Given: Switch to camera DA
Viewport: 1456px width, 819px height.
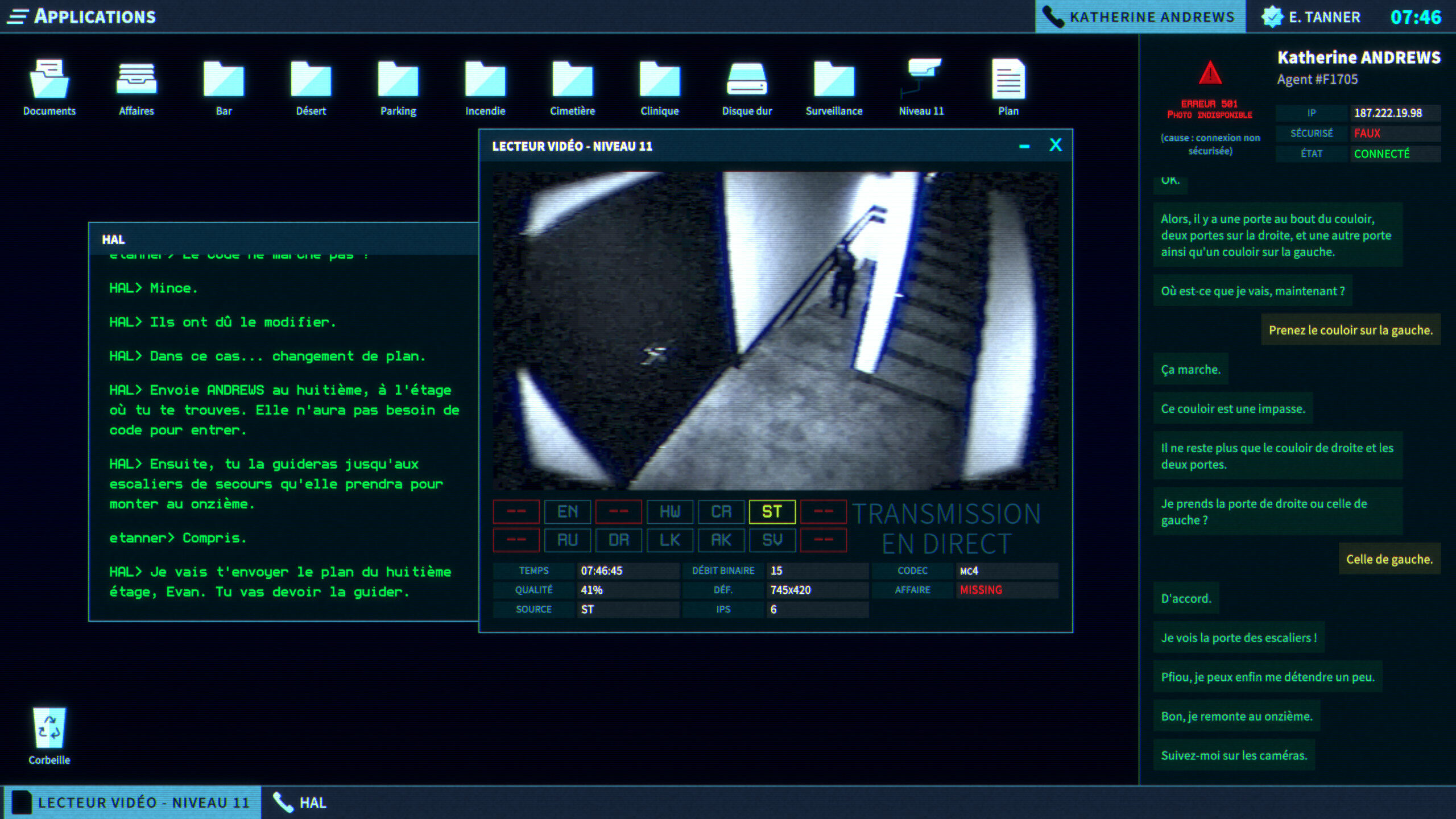Looking at the screenshot, I should click(618, 540).
